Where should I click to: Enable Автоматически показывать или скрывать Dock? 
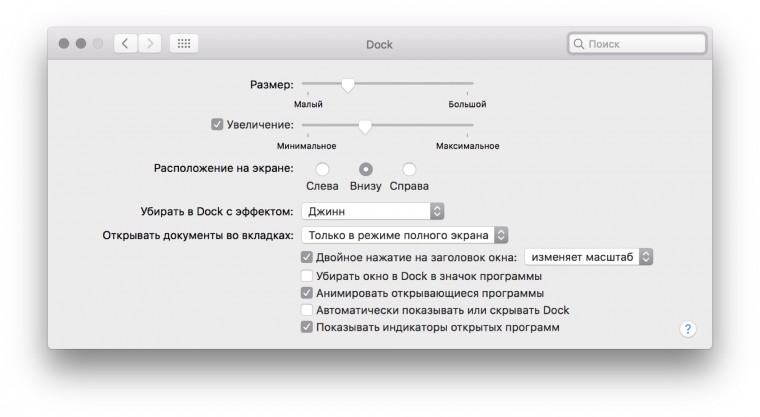pos(306,310)
